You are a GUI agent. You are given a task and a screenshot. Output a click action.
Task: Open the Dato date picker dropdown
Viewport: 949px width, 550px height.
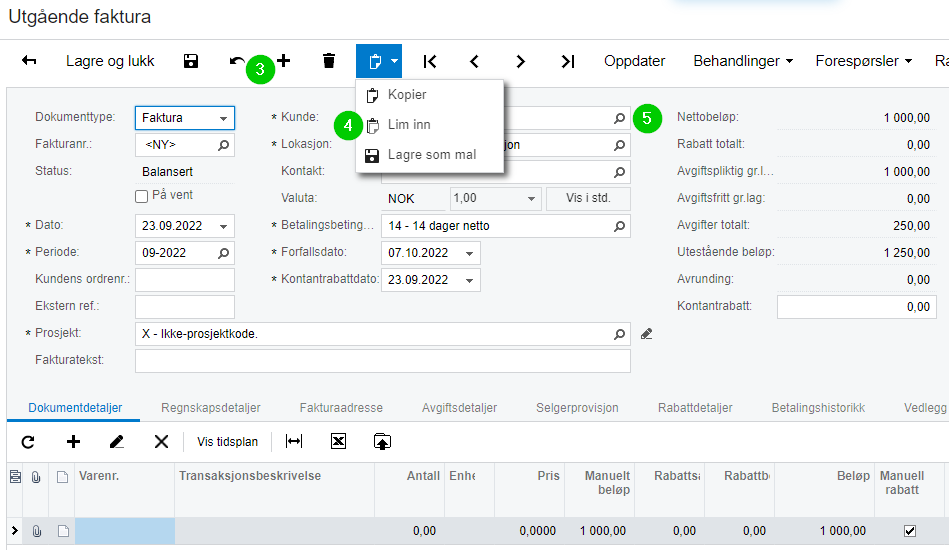pos(223,226)
